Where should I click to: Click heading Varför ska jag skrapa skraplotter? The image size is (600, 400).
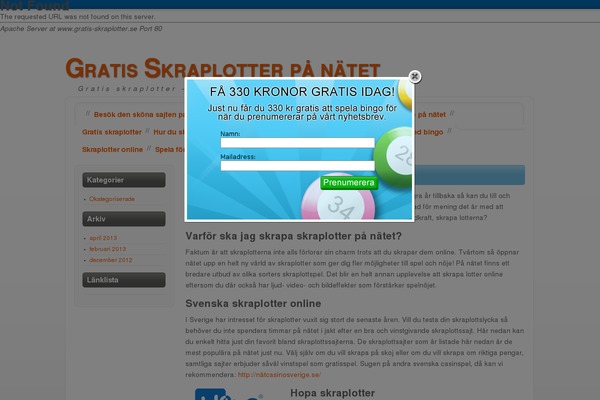click(x=293, y=236)
